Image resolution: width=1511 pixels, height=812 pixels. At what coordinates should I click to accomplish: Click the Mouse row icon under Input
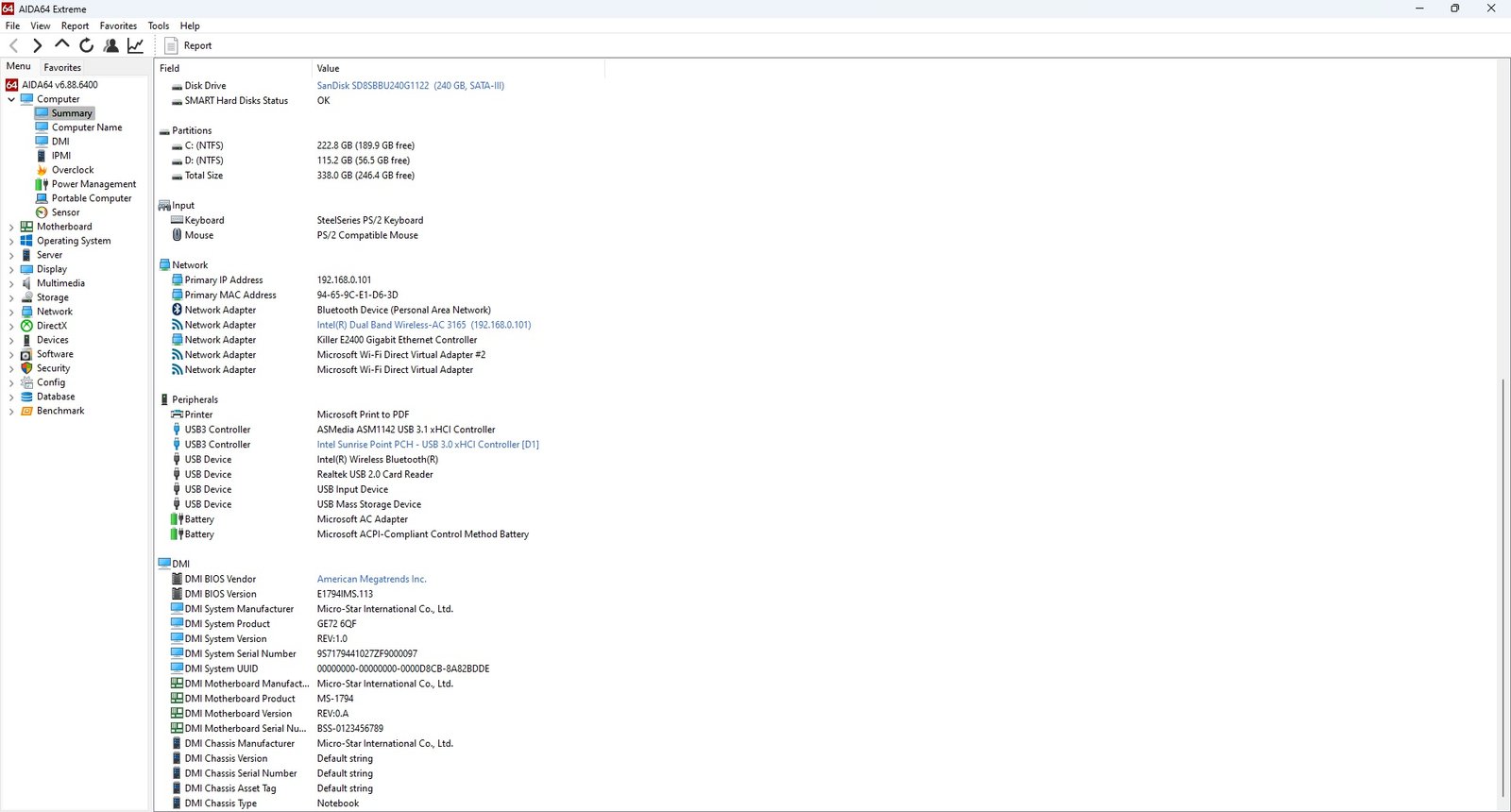click(x=177, y=235)
